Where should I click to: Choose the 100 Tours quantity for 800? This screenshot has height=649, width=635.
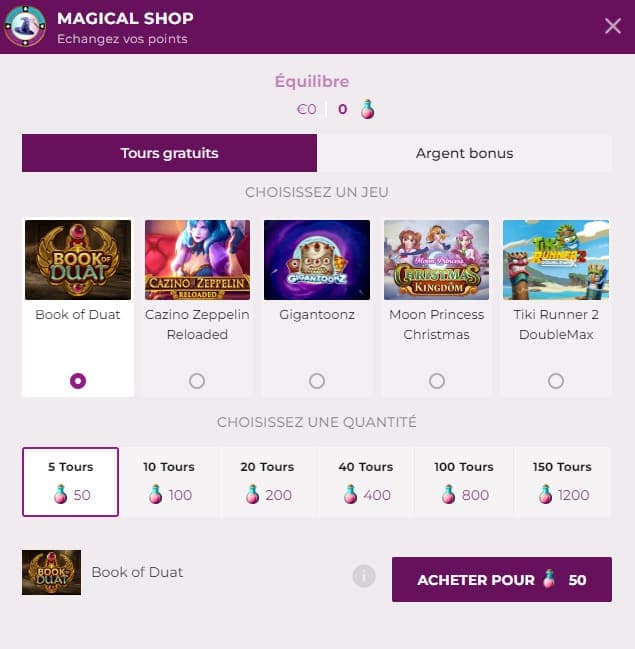click(x=463, y=481)
